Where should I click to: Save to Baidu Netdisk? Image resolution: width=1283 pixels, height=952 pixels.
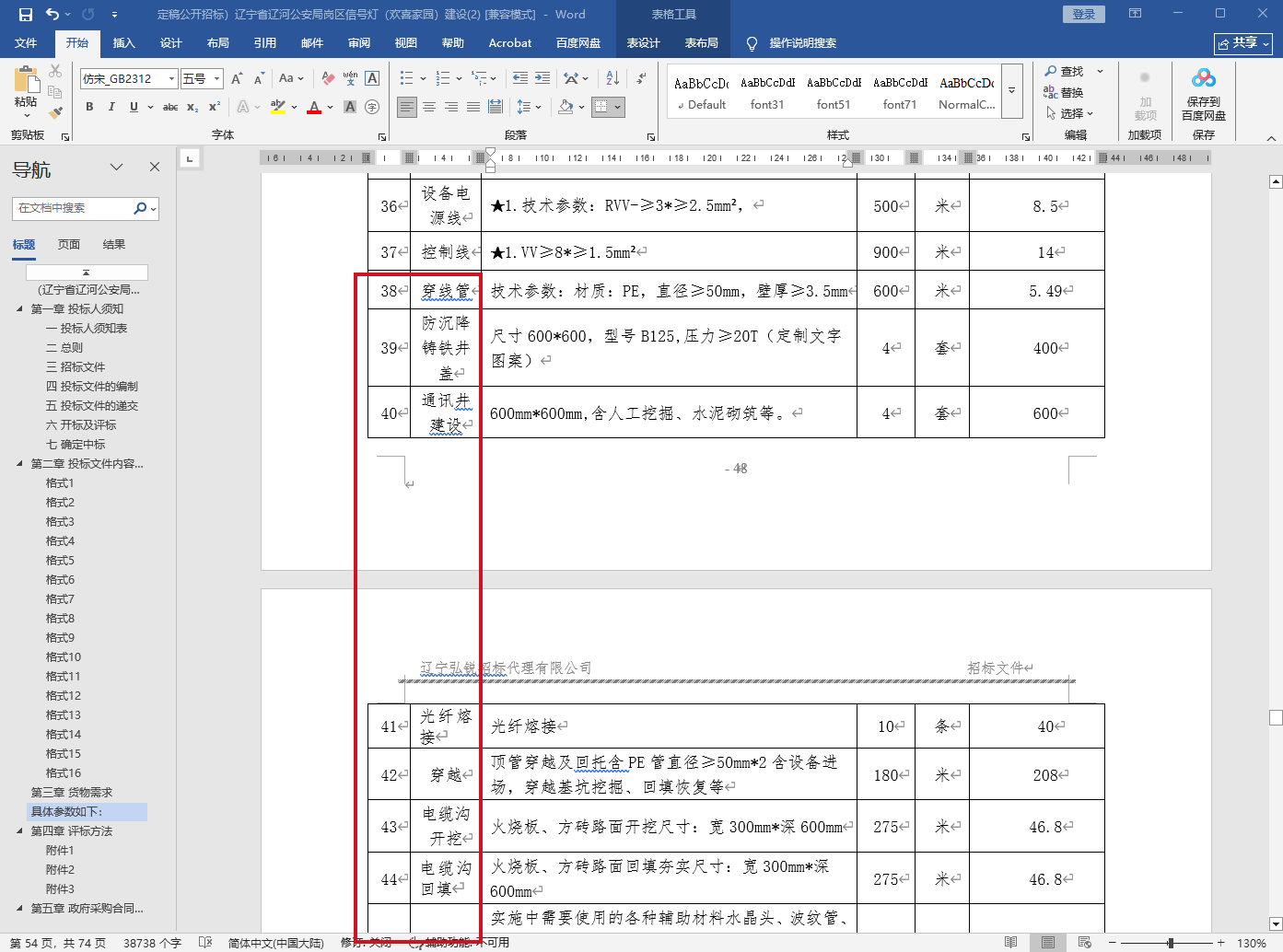[1204, 94]
